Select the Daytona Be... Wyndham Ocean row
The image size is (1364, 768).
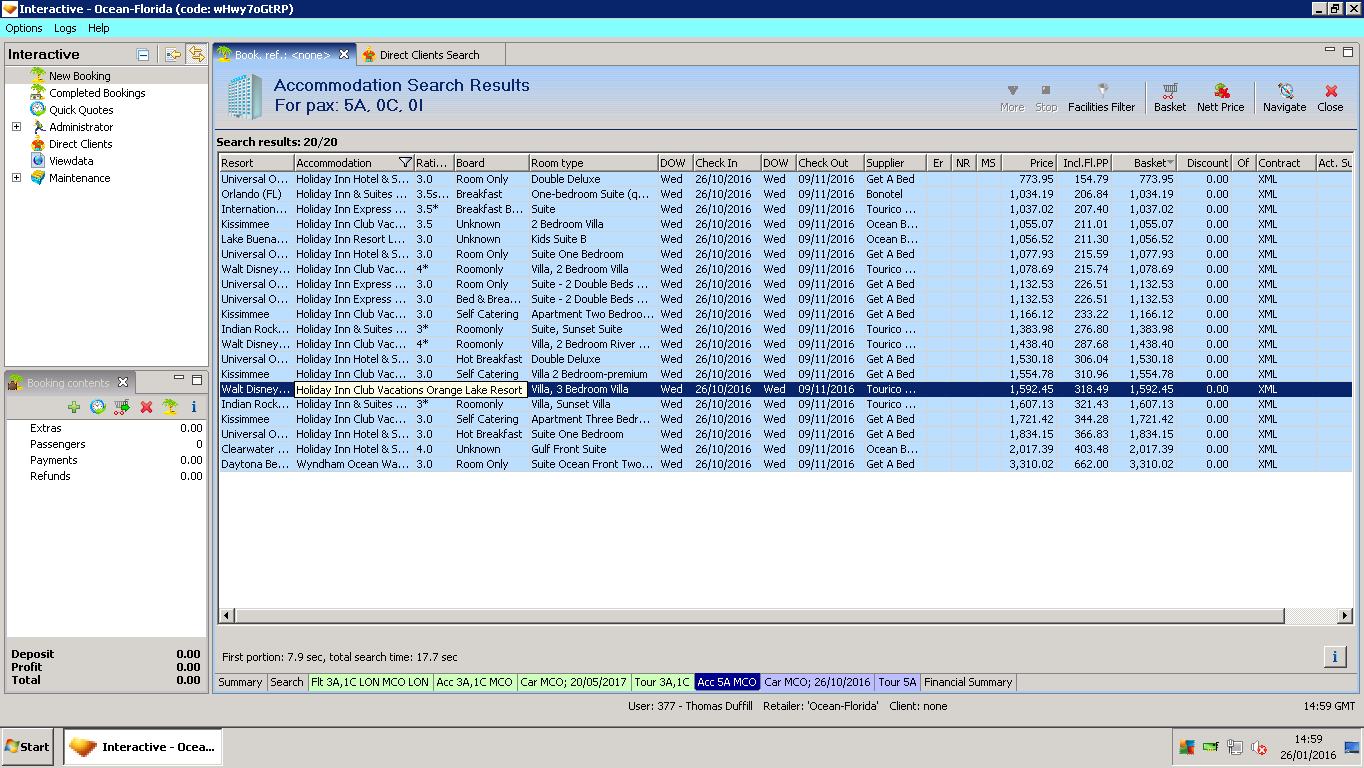[785, 464]
